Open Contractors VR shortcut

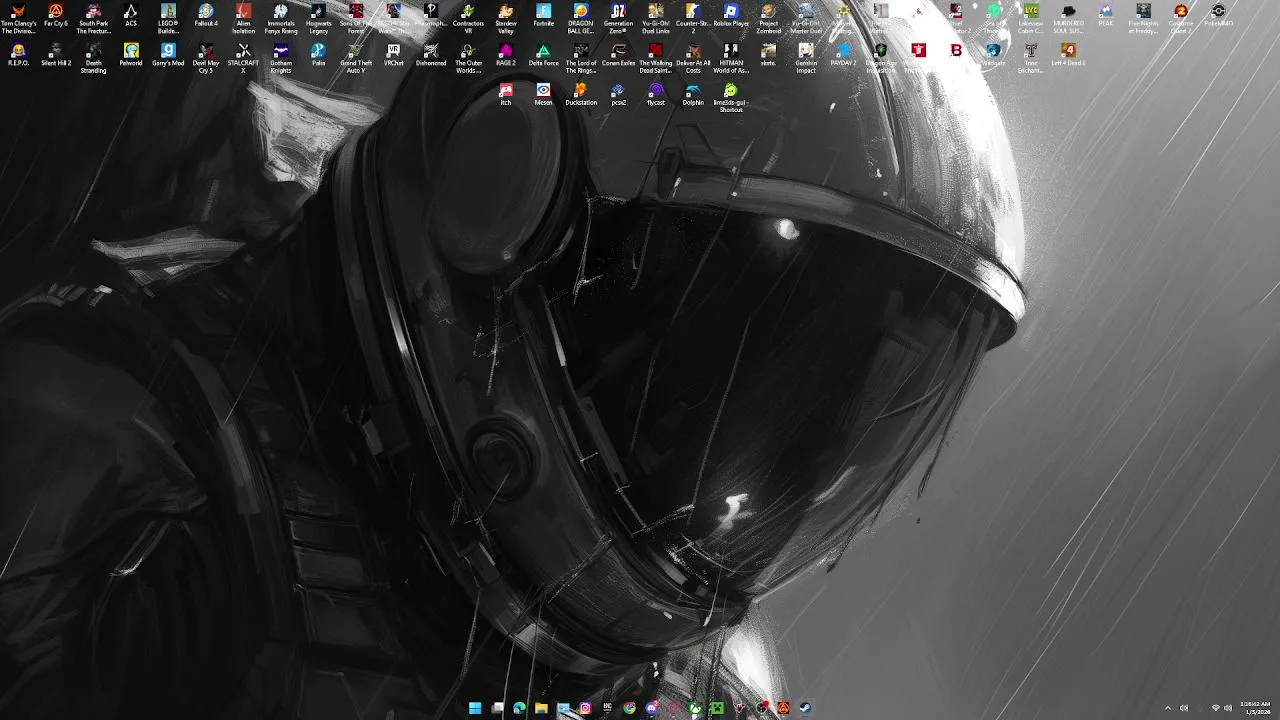468,18
